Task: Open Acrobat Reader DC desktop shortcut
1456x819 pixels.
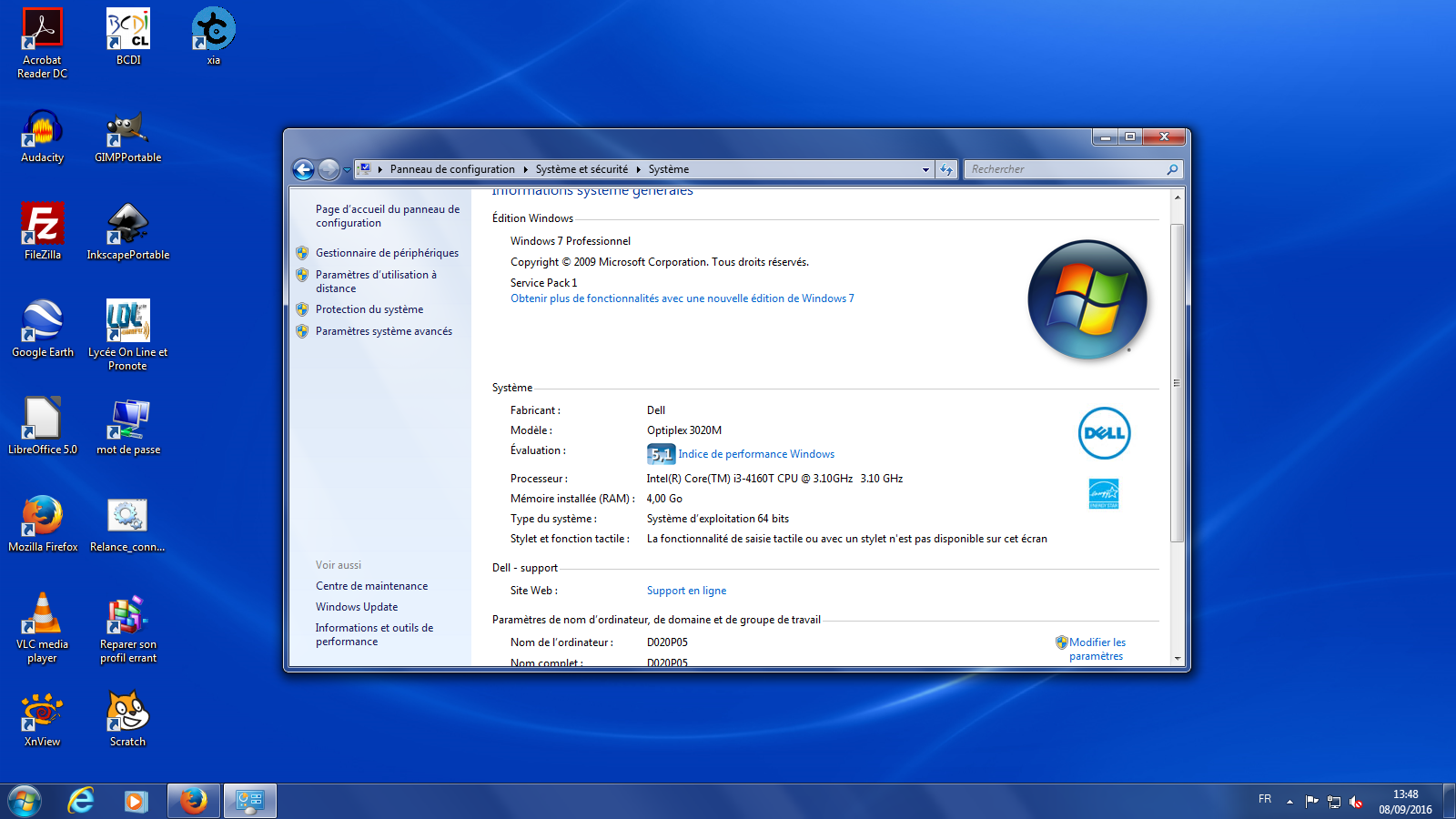Action: pos(42,44)
